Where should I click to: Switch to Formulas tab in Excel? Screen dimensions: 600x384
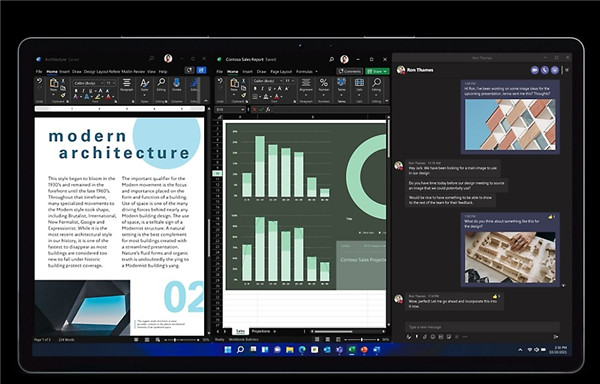coord(305,72)
